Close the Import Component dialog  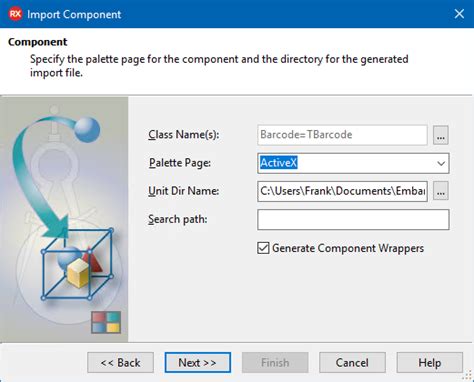tap(459, 14)
